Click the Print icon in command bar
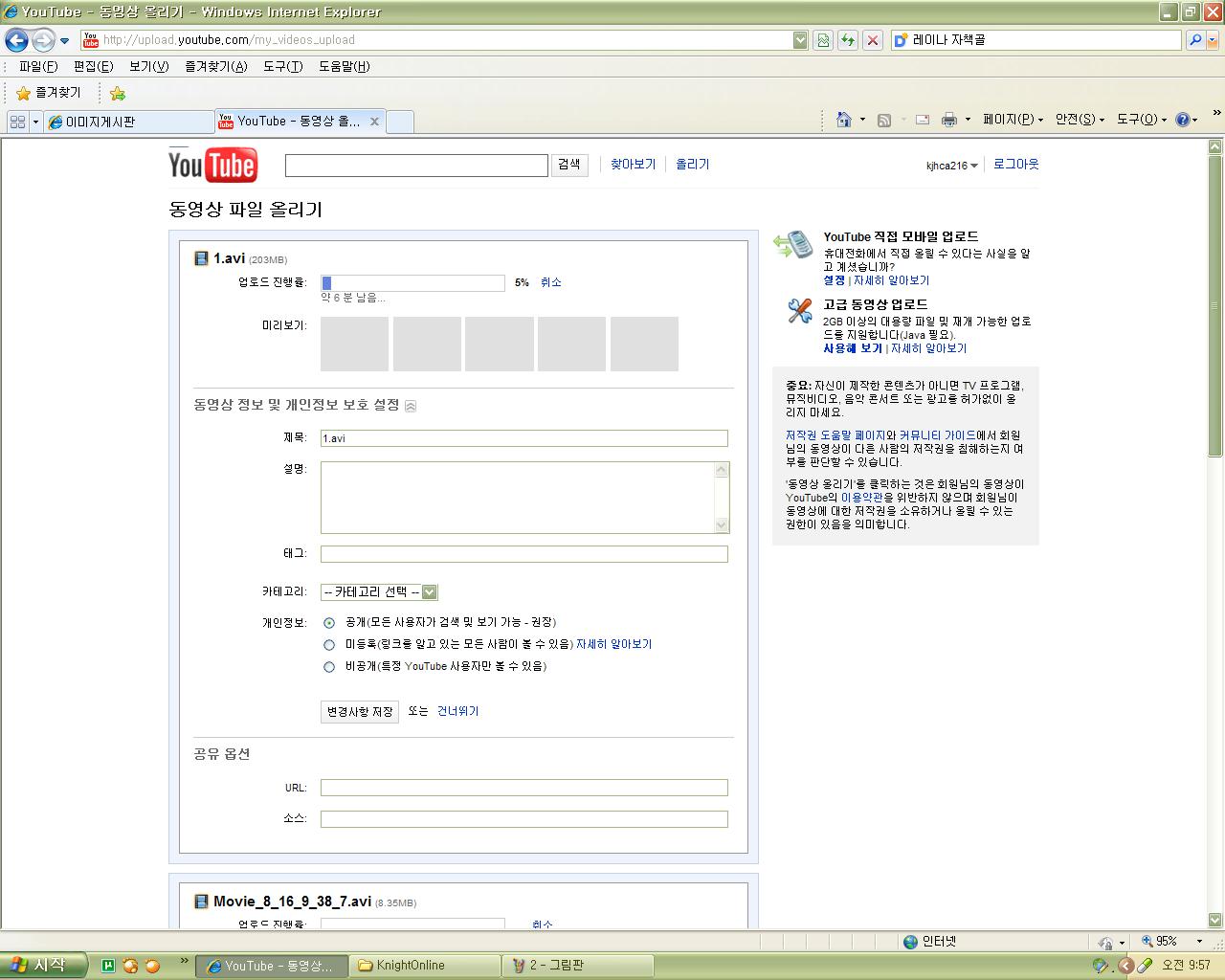 [x=949, y=120]
